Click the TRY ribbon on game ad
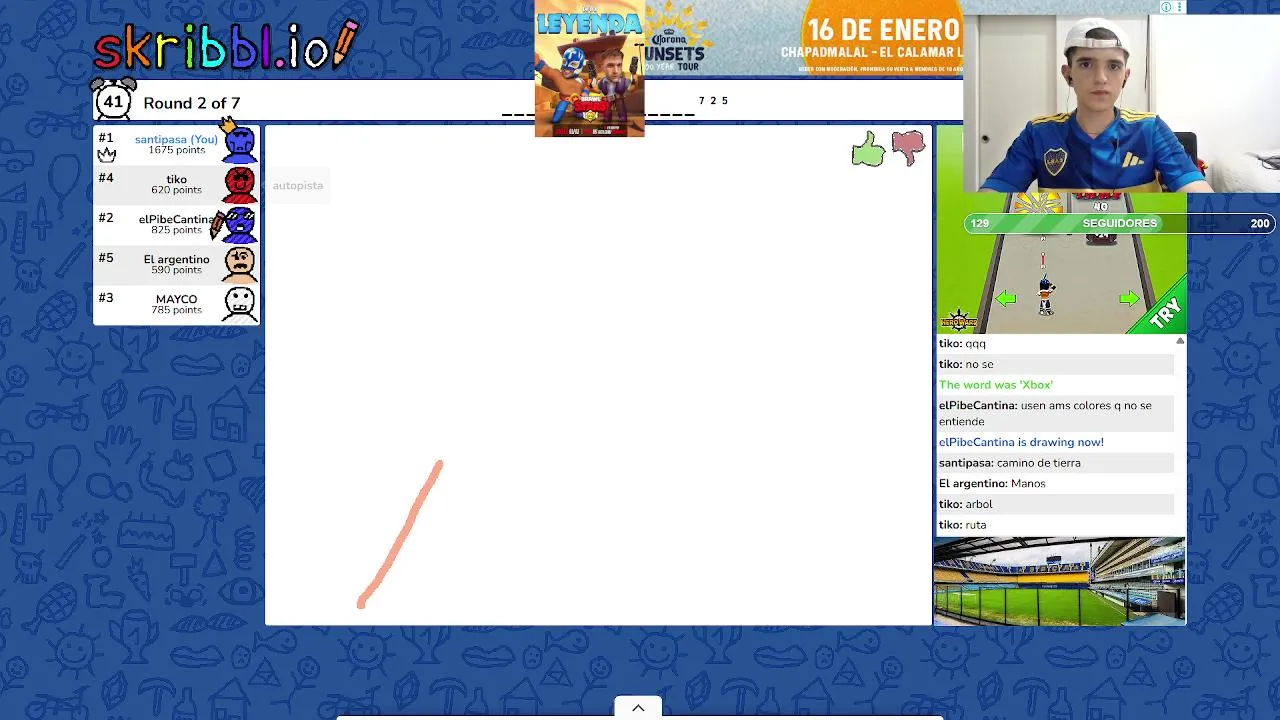Image resolution: width=1280 pixels, height=720 pixels. tap(1165, 313)
